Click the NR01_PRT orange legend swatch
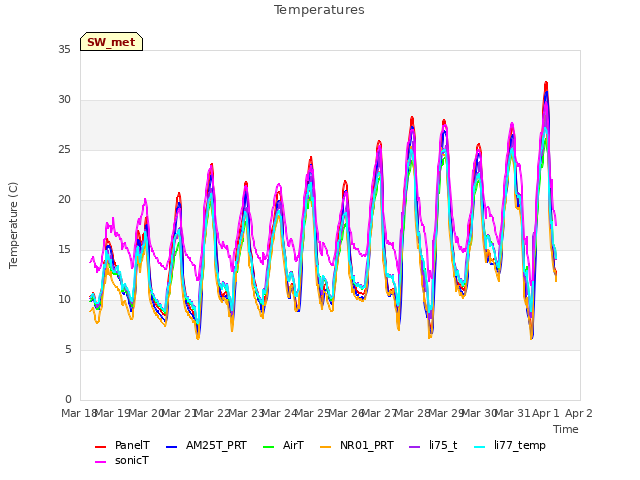The width and height of the screenshot is (640, 480). click(325, 447)
